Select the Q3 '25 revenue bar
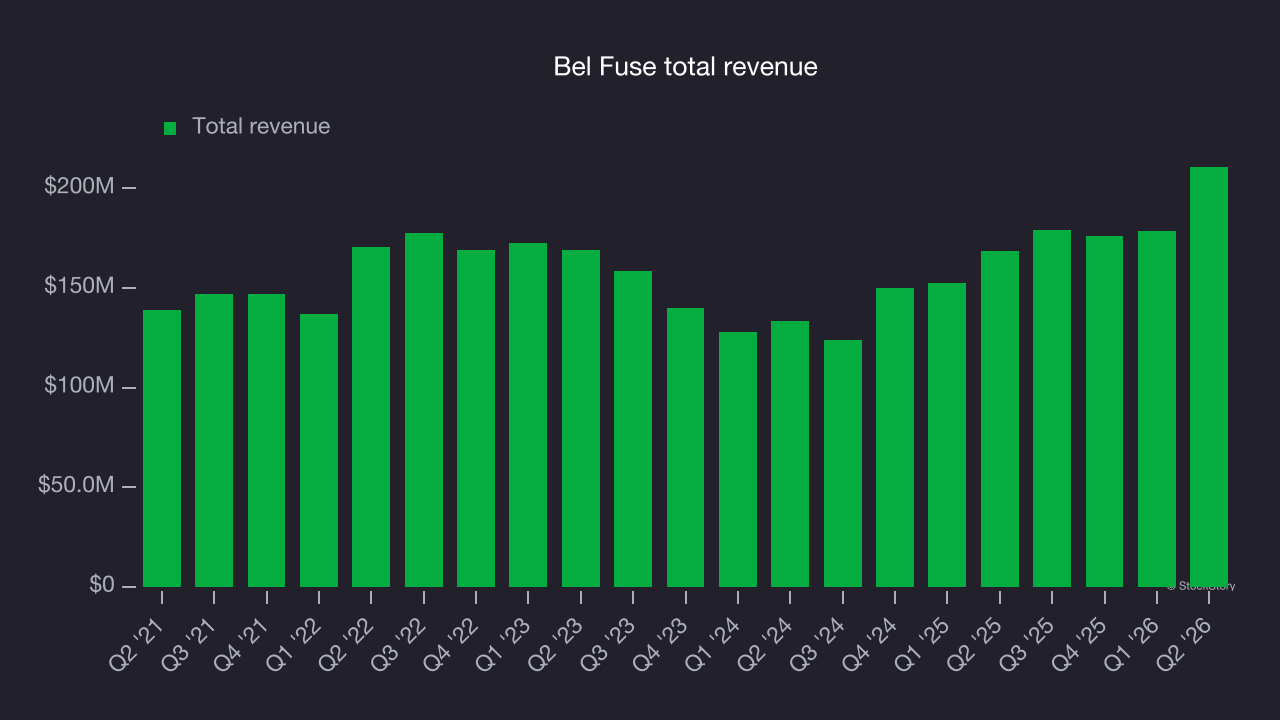Screen dimensions: 1280x720 [1052, 408]
